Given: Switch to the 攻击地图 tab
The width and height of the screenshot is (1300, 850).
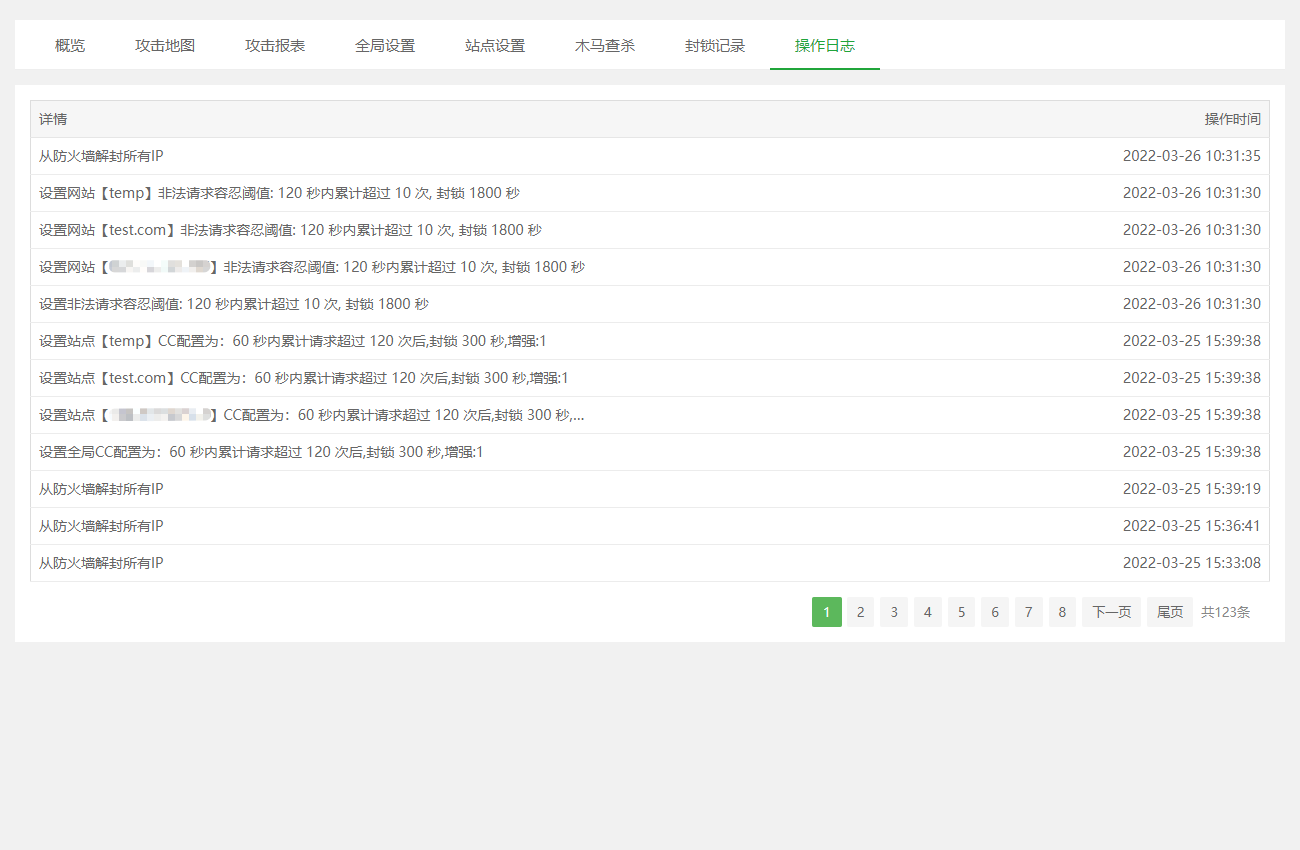Looking at the screenshot, I should click(165, 46).
